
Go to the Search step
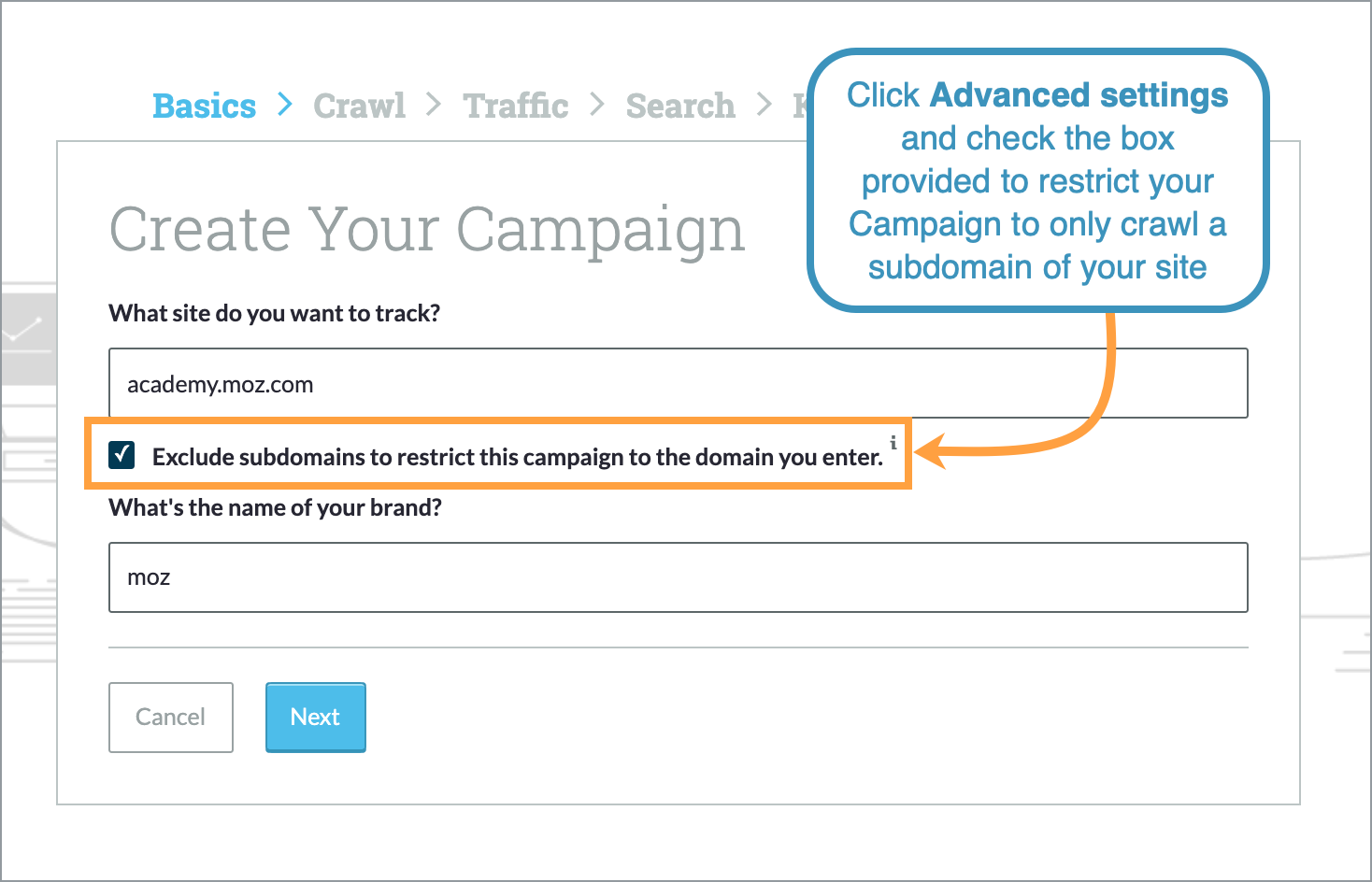679,106
